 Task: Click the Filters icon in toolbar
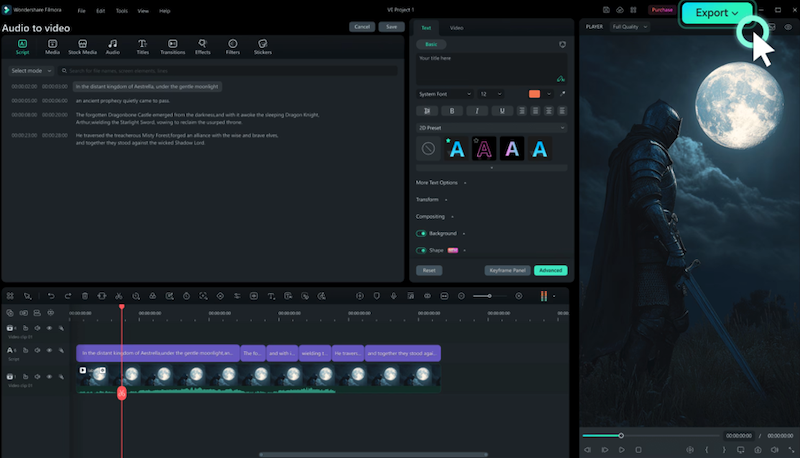click(x=233, y=45)
